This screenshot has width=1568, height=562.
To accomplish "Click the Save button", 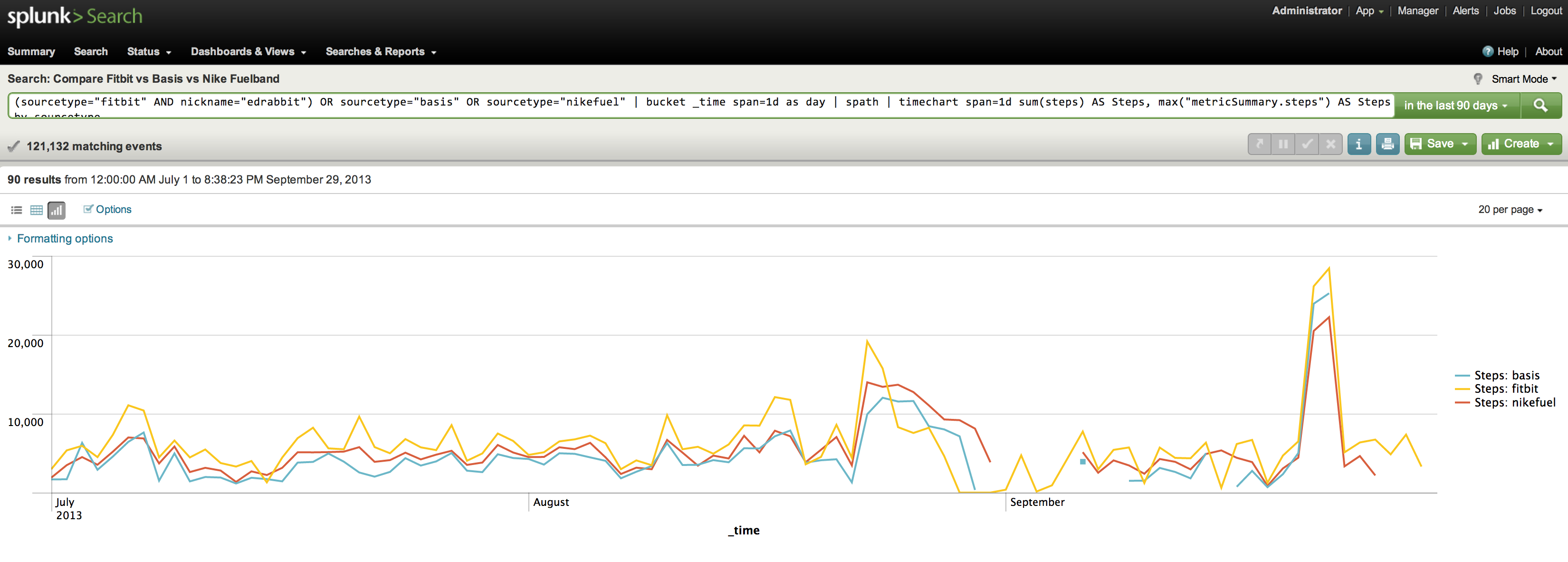I will pyautogui.click(x=1440, y=145).
